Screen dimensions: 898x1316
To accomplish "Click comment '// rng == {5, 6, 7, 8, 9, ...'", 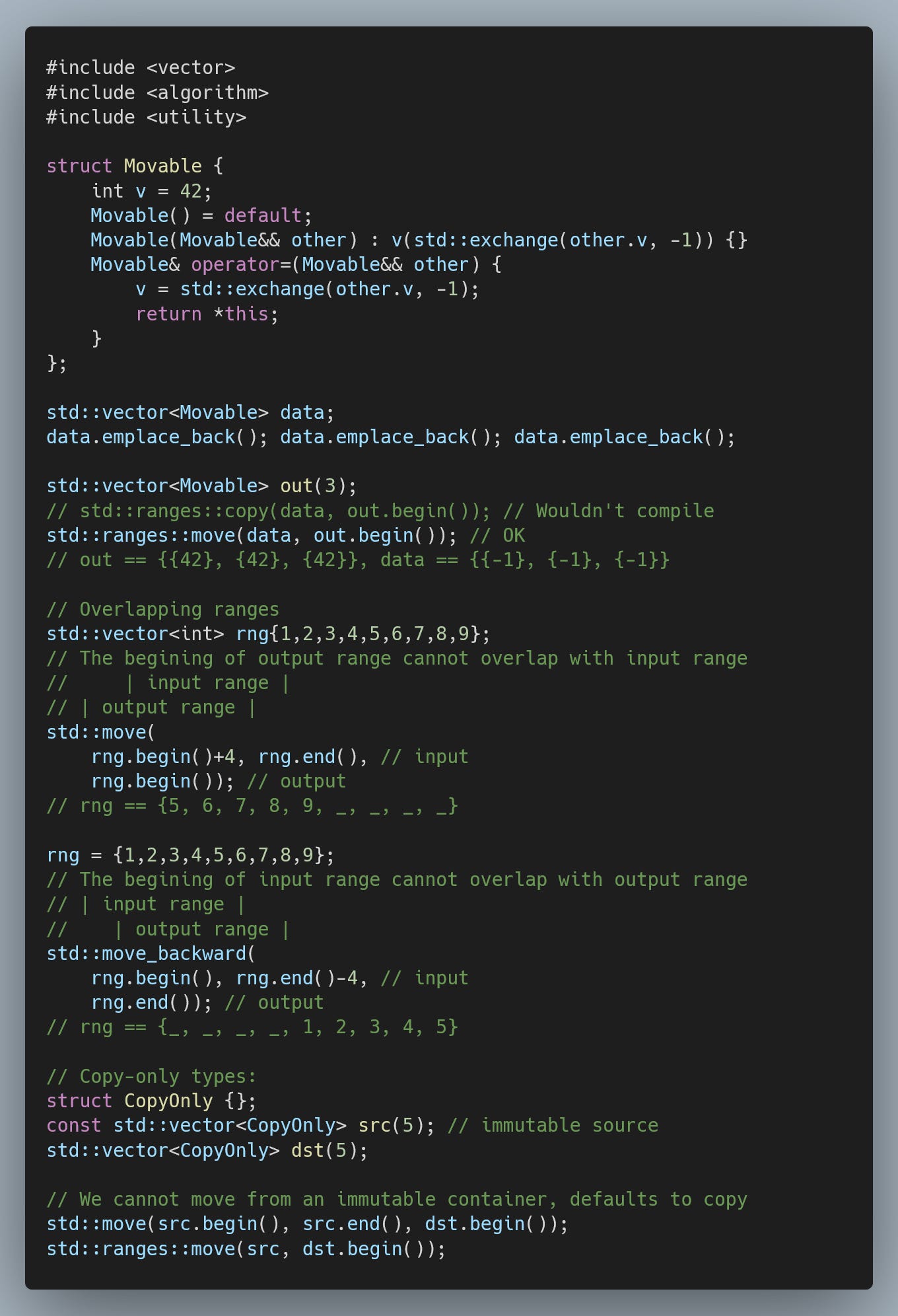I will coord(252,806).
